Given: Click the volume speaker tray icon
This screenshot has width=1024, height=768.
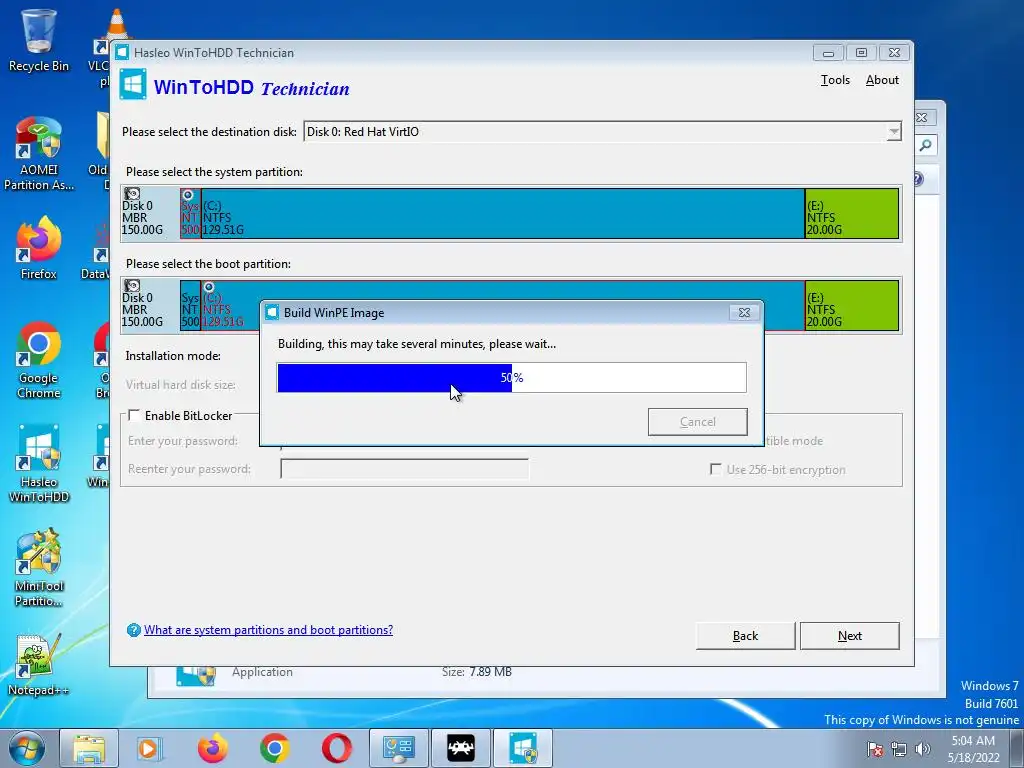Looking at the screenshot, I should [923, 749].
